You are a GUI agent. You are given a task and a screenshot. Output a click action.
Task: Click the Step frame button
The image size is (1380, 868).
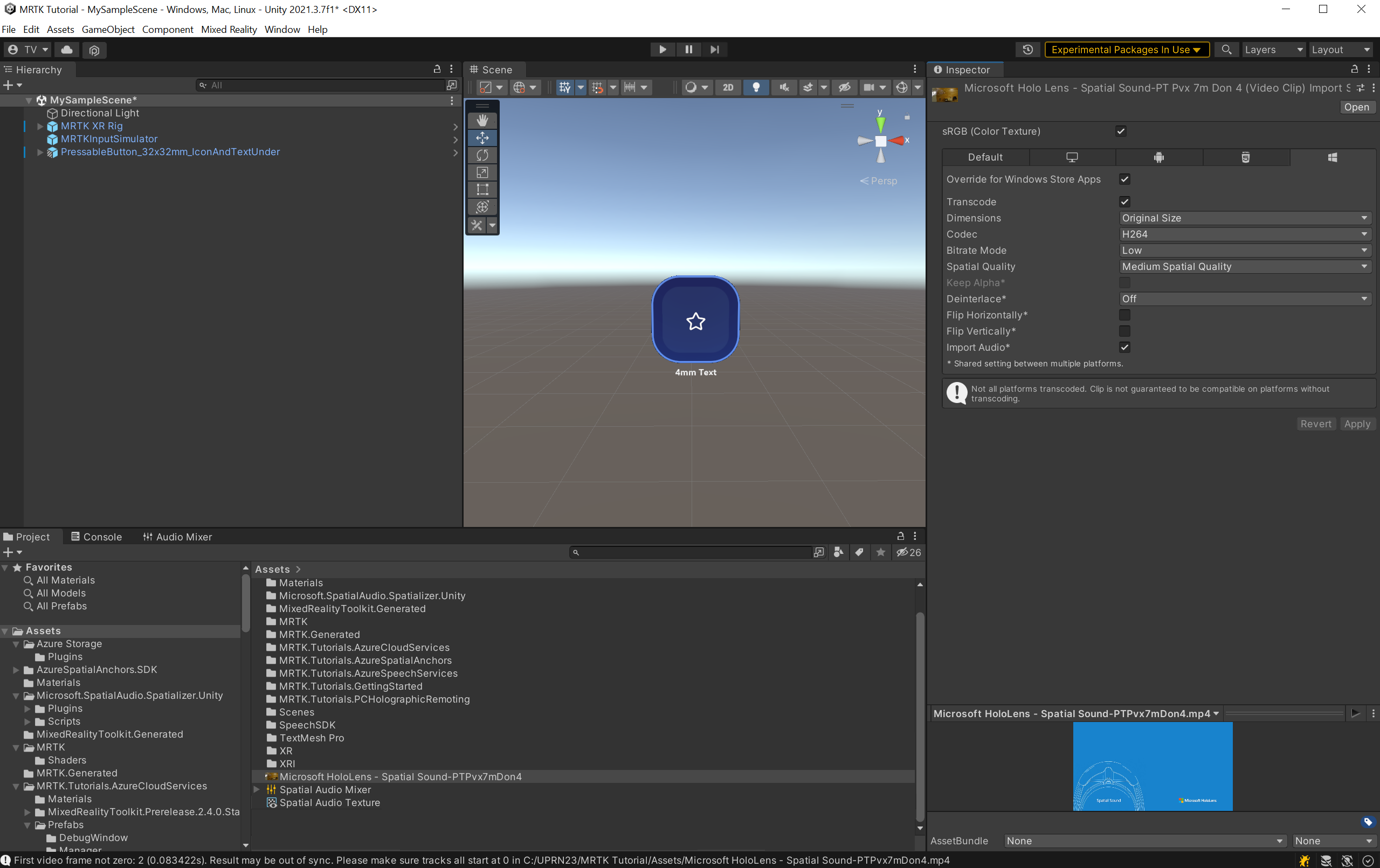click(715, 50)
